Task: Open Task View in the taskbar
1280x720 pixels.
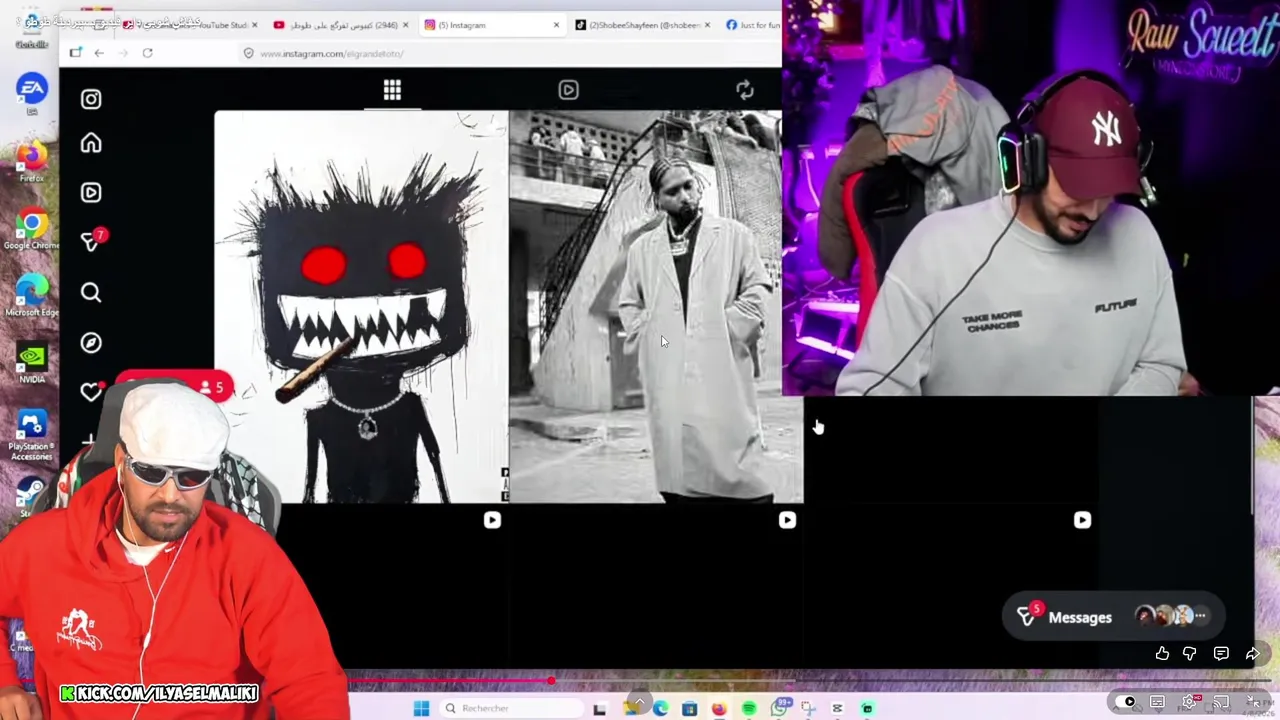Action: click(x=599, y=709)
